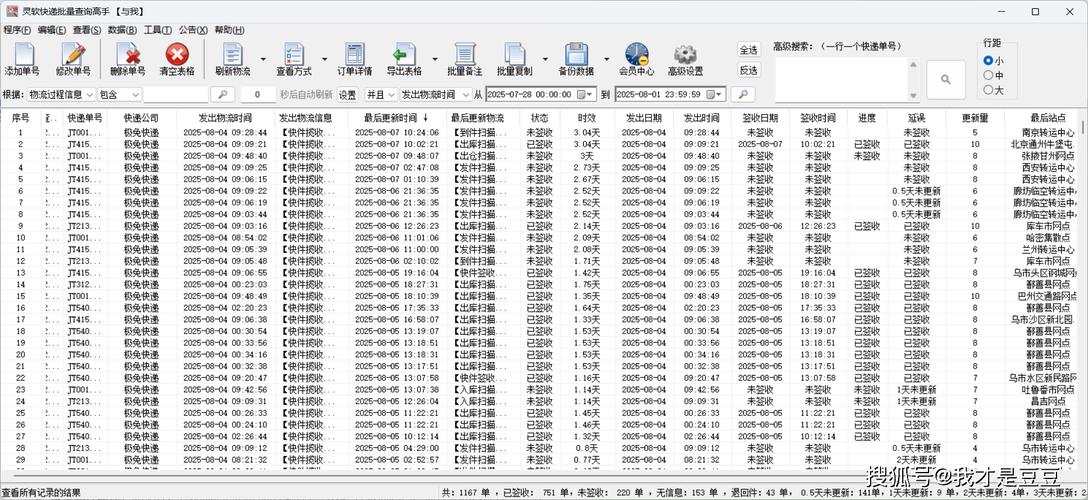Open the 工具(T) menu

pyautogui.click(x=158, y=30)
